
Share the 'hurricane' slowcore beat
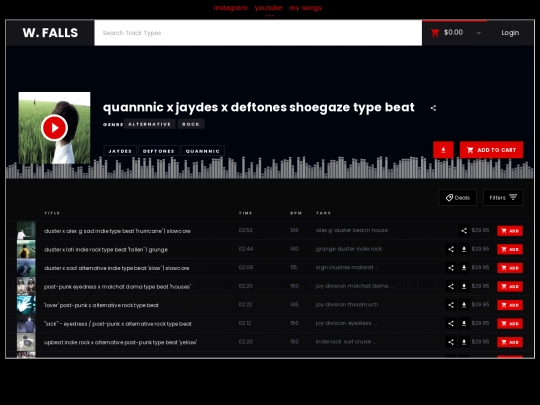464,231
